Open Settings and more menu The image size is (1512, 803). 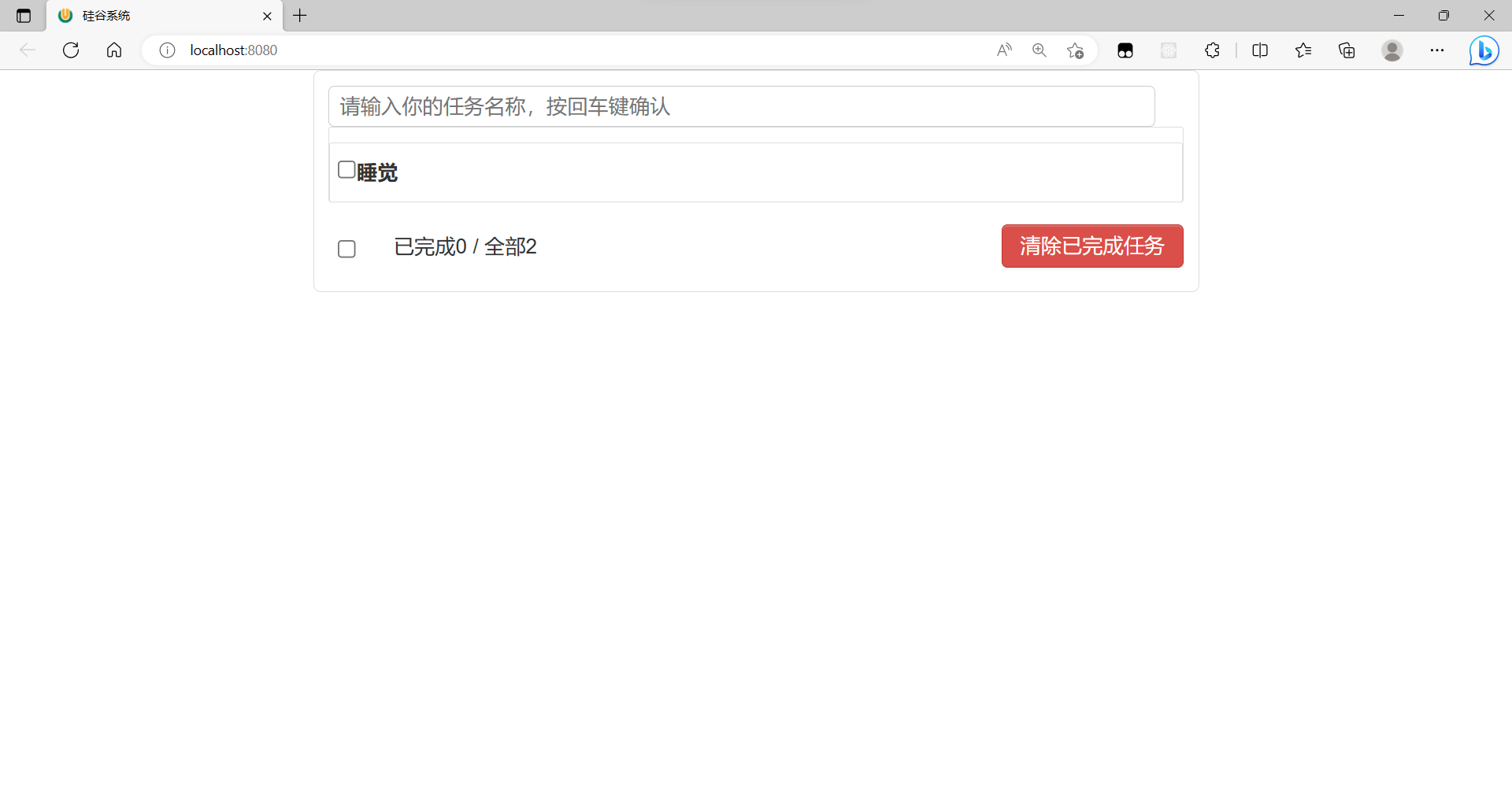coord(1437,50)
